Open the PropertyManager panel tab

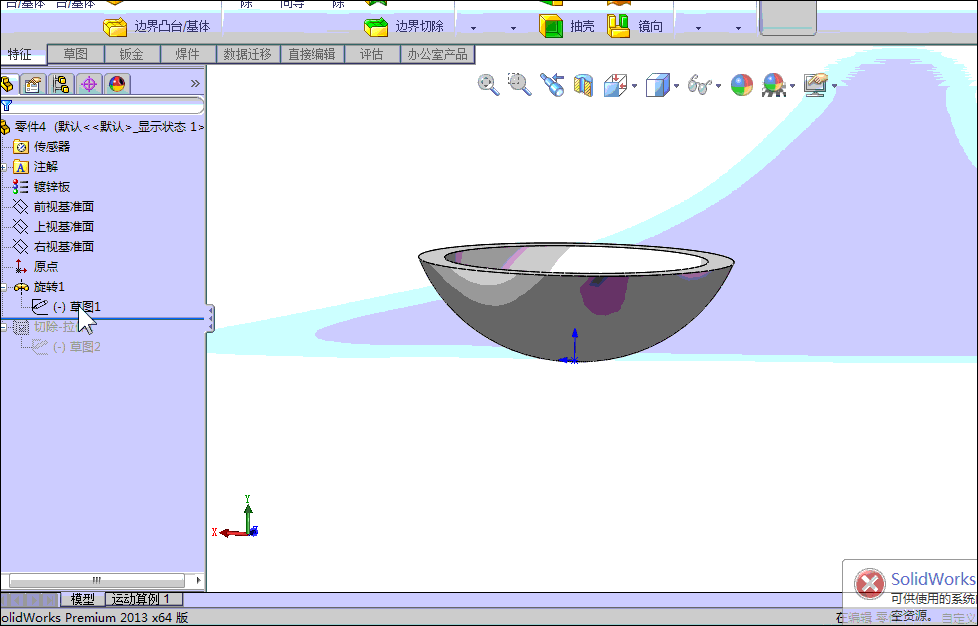coord(34,84)
